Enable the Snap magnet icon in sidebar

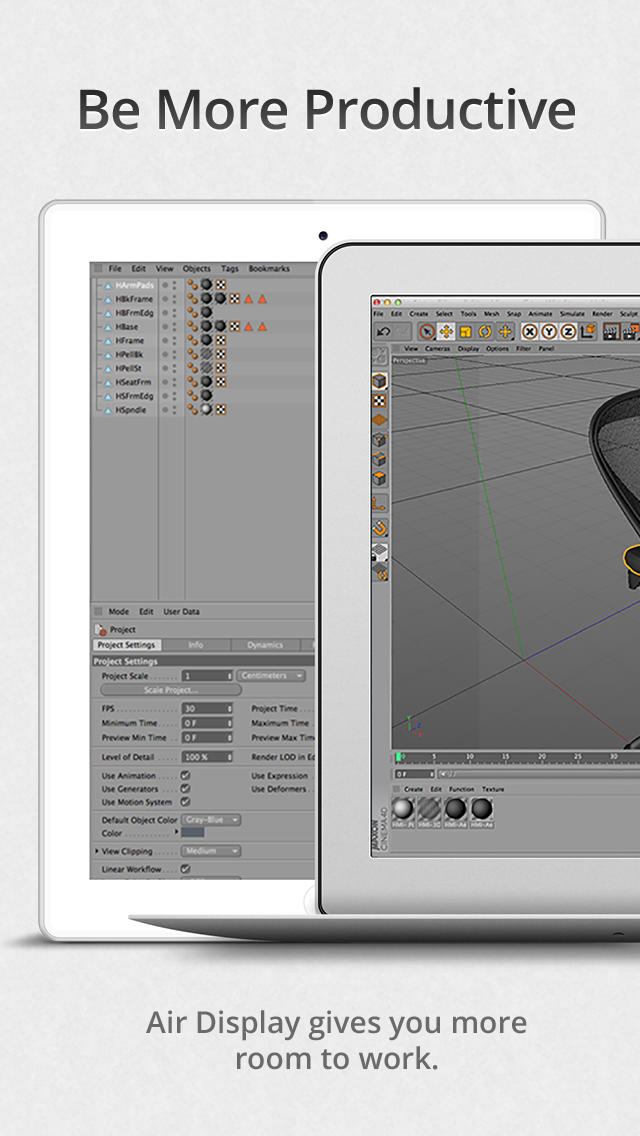(380, 527)
